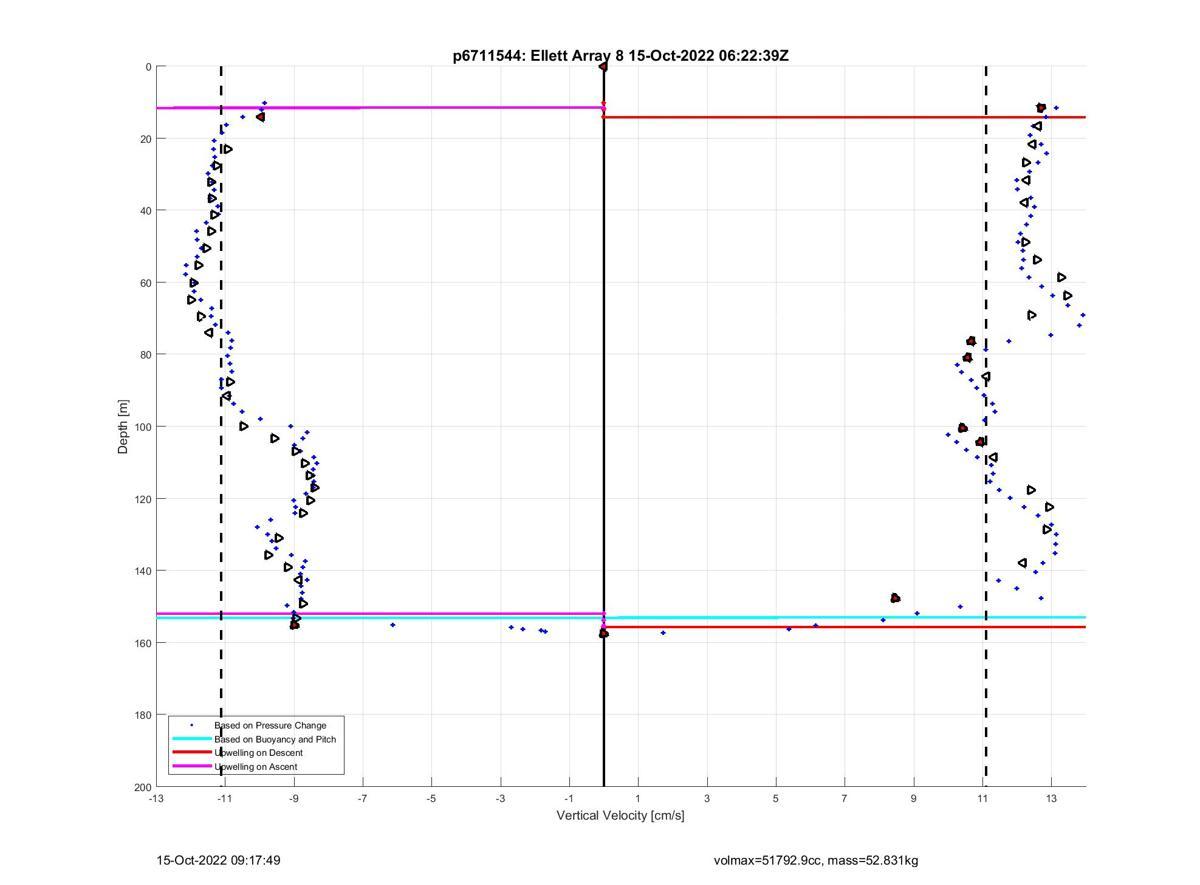Click x-axis tick label '-3'
The height and width of the screenshot is (885, 1200).
[500, 799]
